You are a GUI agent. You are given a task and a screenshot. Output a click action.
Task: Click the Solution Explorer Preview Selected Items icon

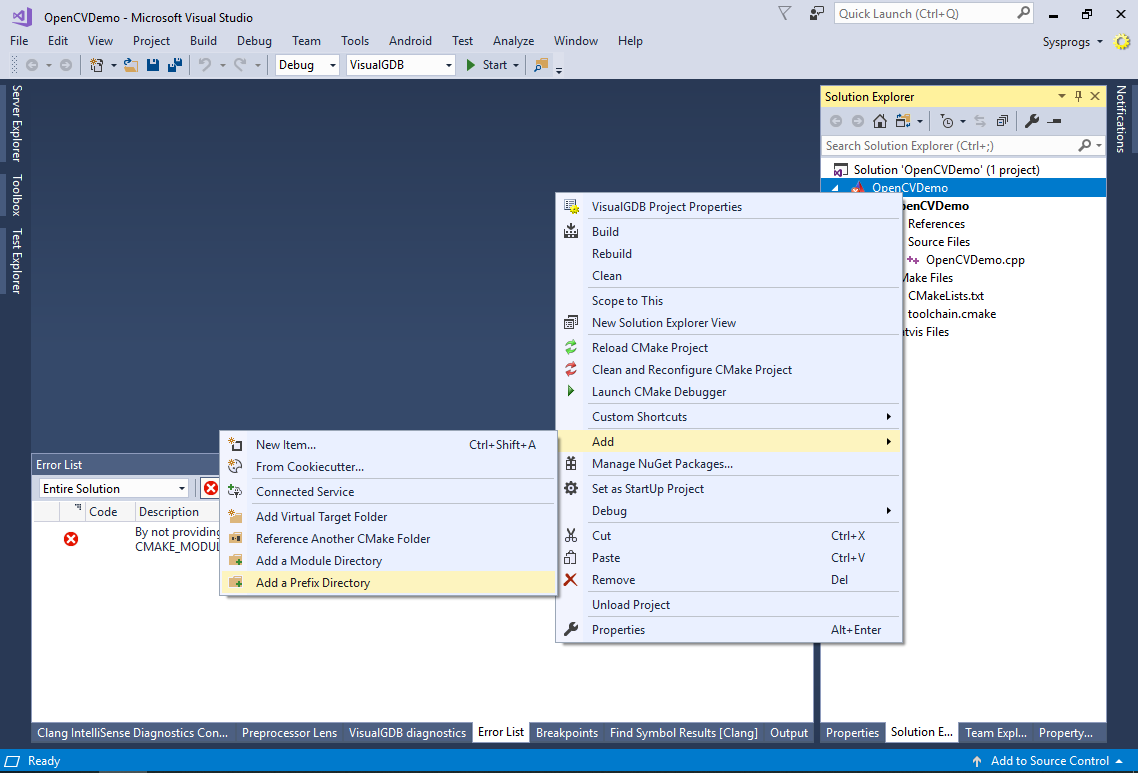coord(1055,121)
